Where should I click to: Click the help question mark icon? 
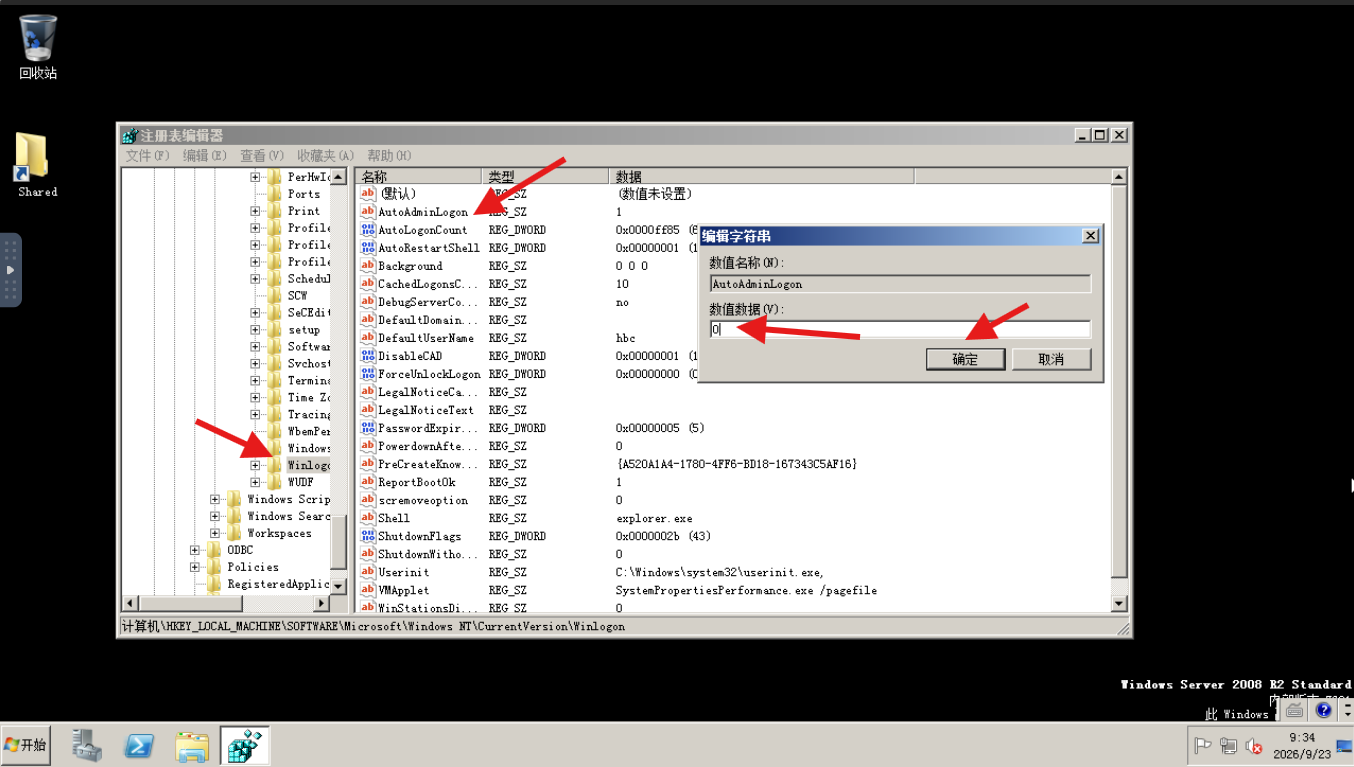click(1323, 710)
